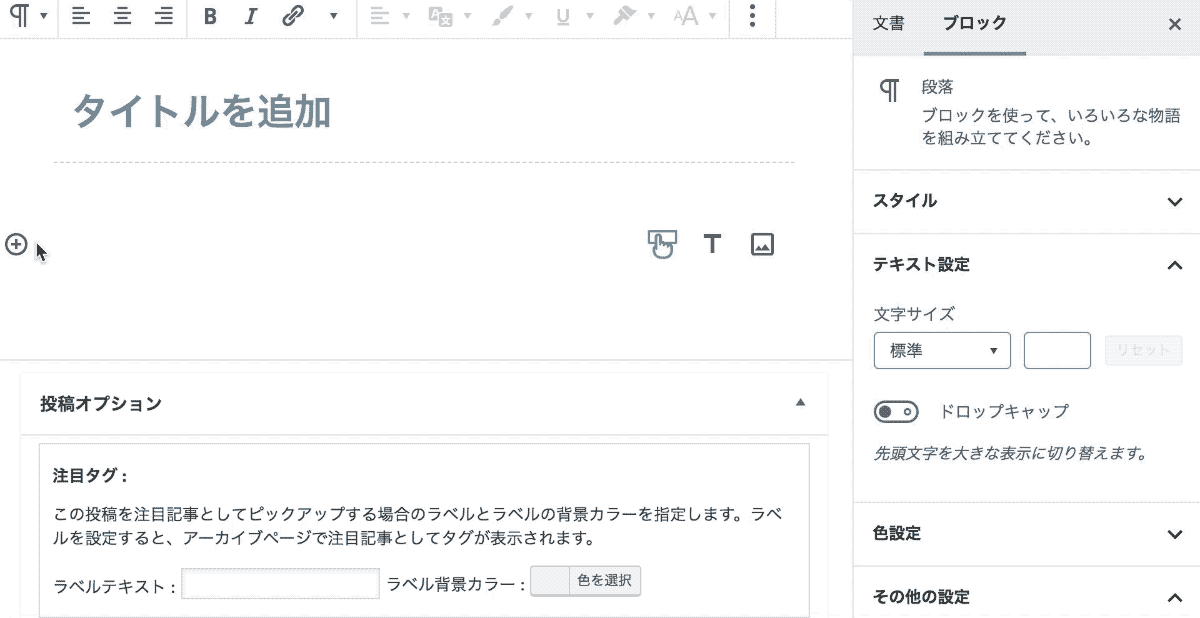Open the three-dot more options menu

(x=753, y=17)
